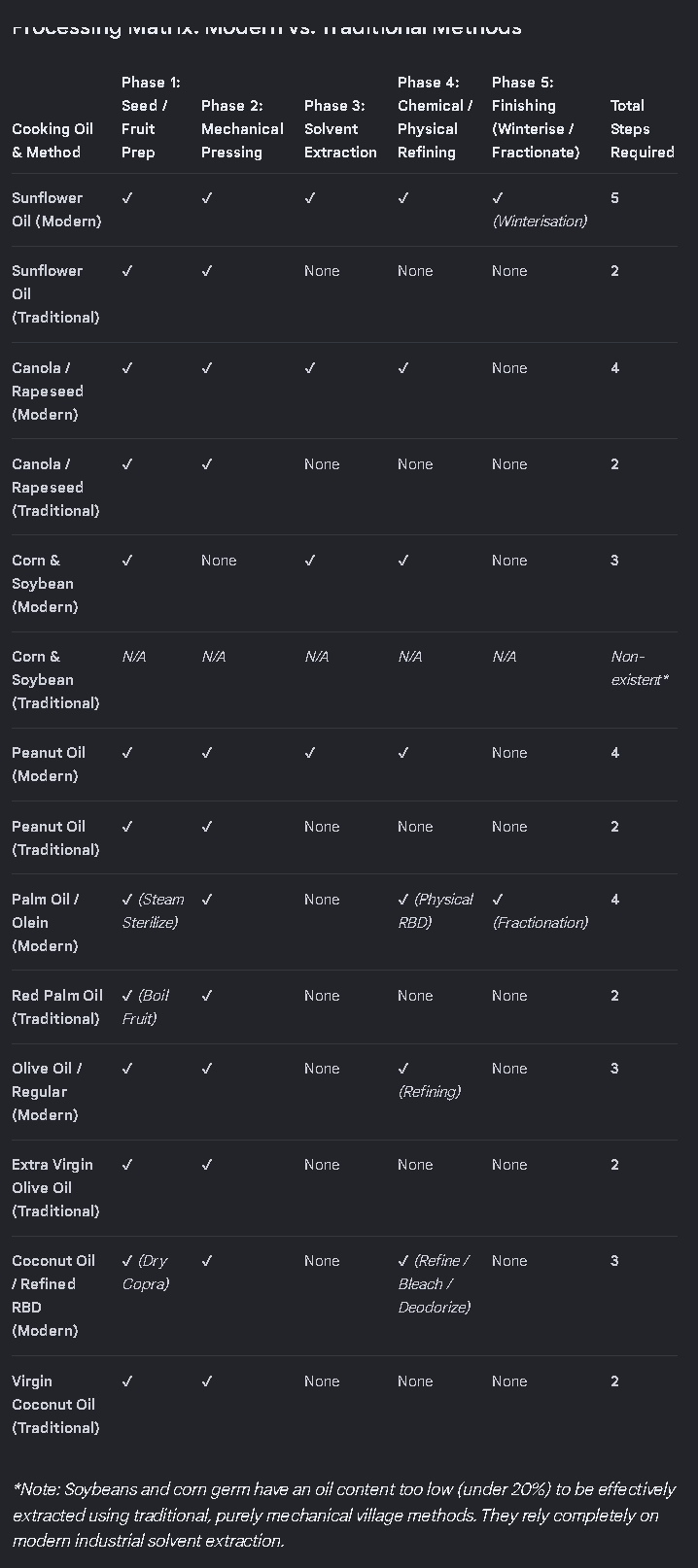Click the 'Refine / Bleach / Deodorize' cell for Coconut Oil

tap(434, 1284)
